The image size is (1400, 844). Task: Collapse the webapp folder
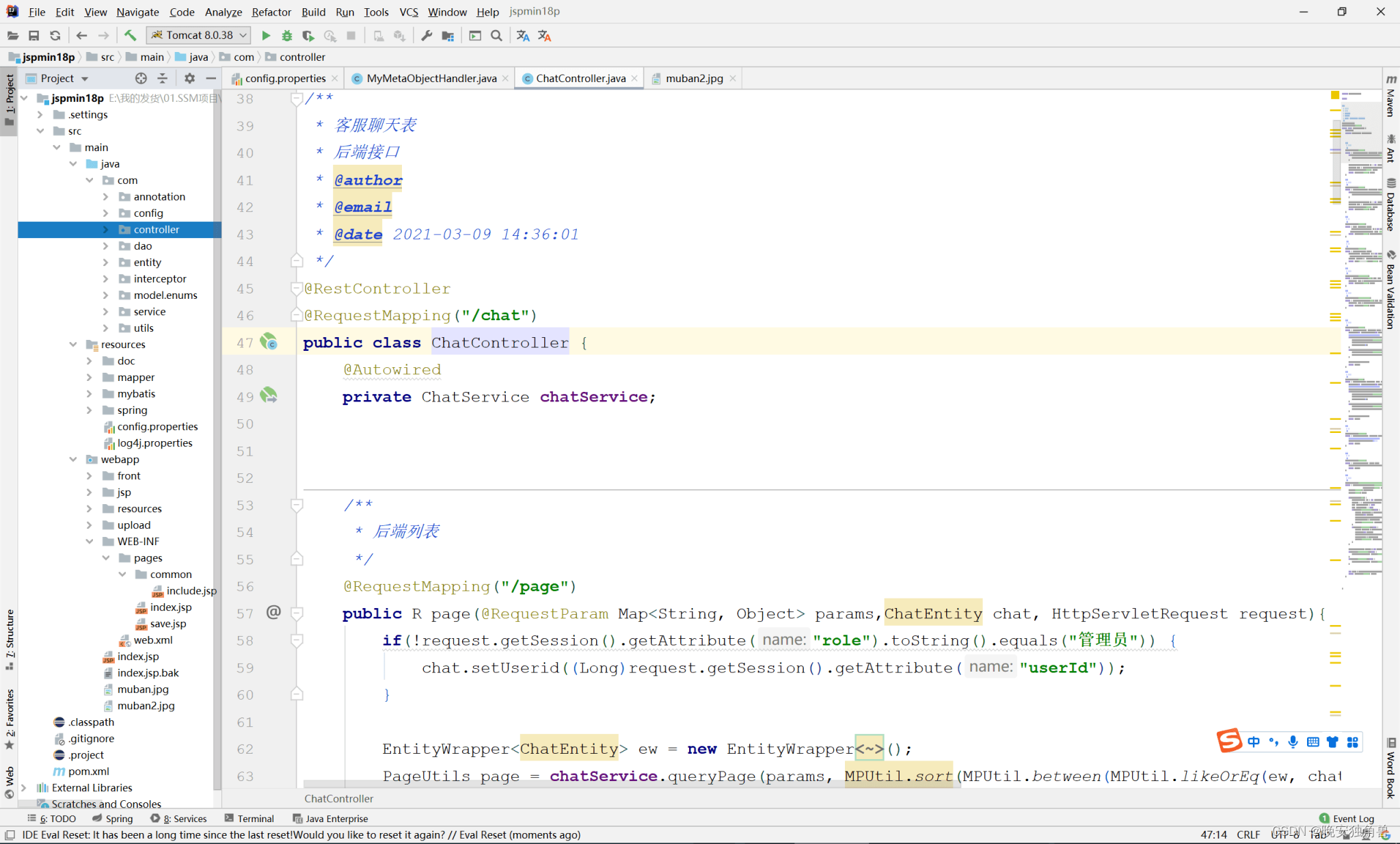coord(74,459)
